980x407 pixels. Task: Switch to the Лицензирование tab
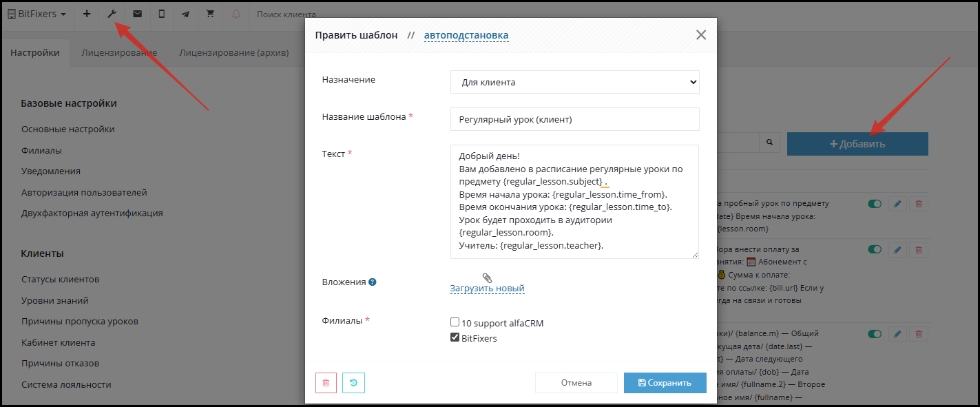[x=119, y=53]
